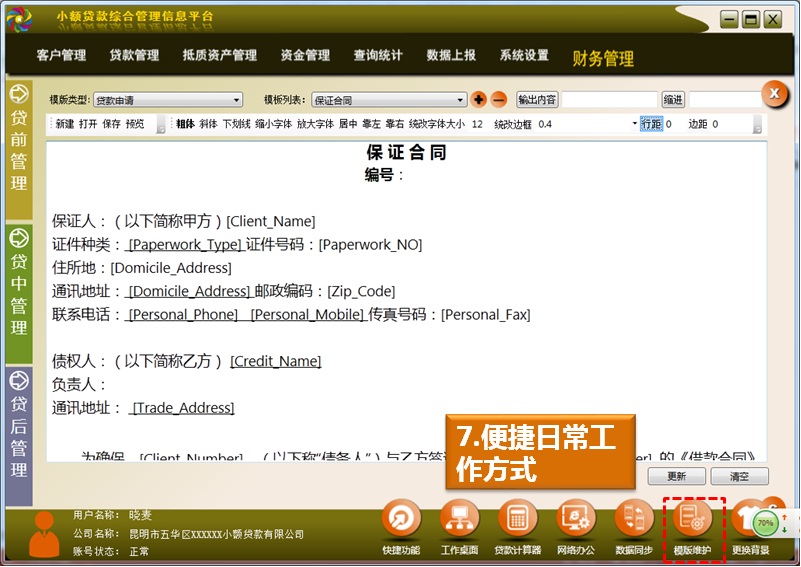Open the 模版维护 template maintenance icon
The image size is (801, 567).
click(x=692, y=520)
